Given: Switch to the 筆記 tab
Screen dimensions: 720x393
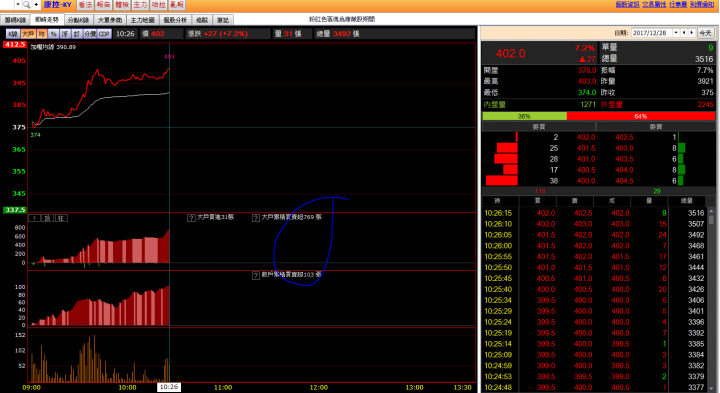Looking at the screenshot, I should click(x=223, y=20).
